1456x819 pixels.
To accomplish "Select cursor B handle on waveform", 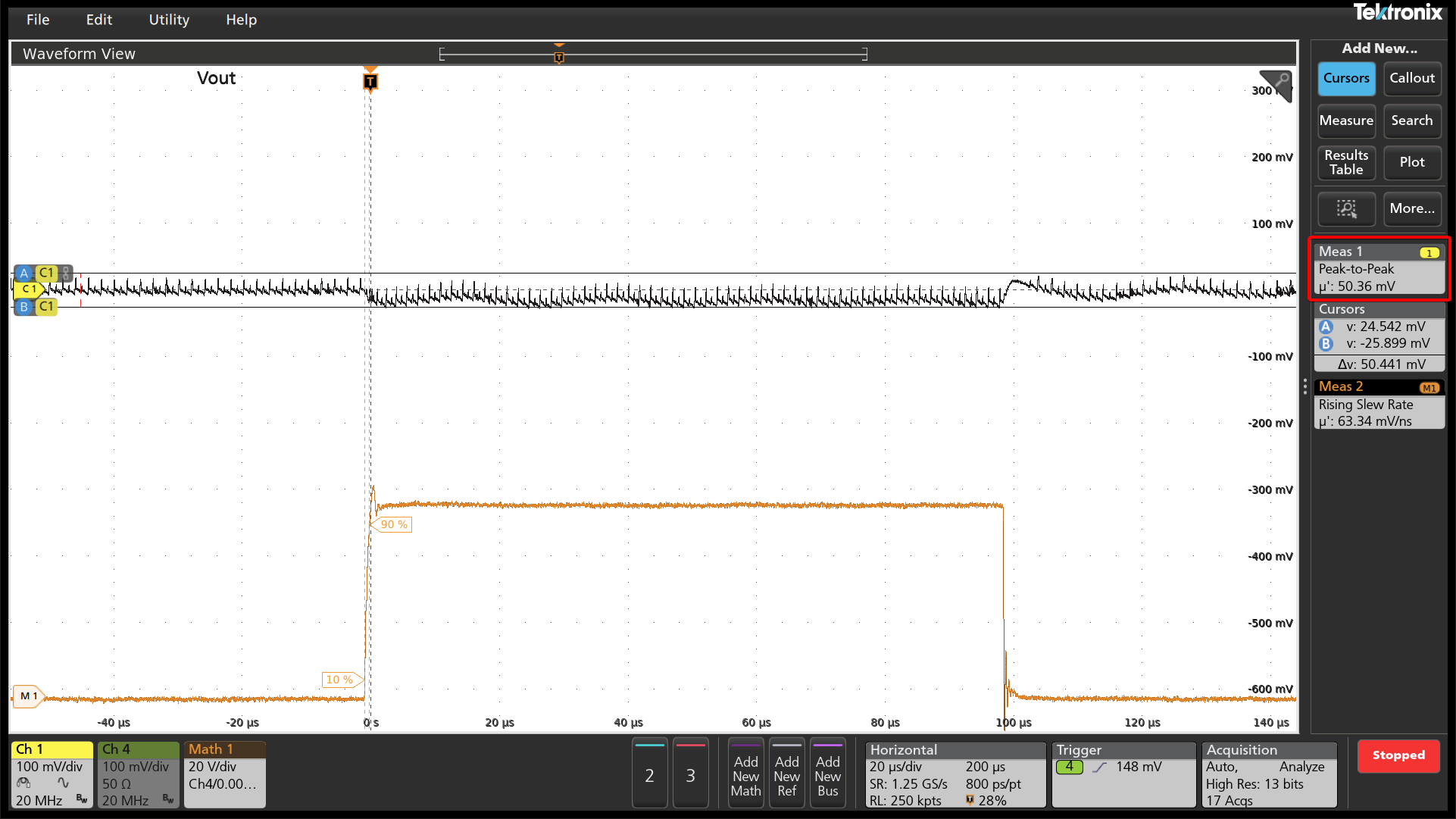I will coord(24,307).
